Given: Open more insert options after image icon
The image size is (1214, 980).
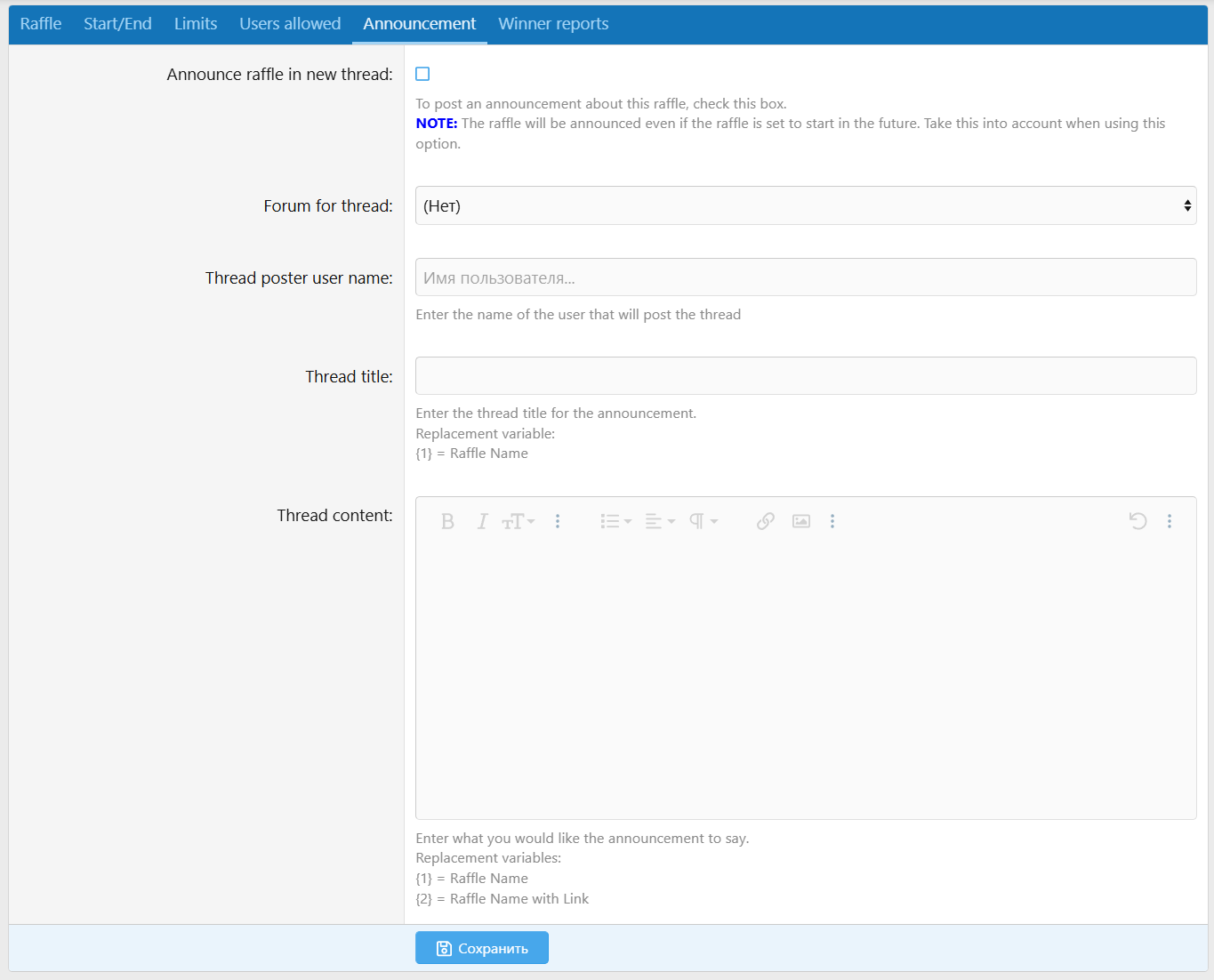Looking at the screenshot, I should point(832,521).
